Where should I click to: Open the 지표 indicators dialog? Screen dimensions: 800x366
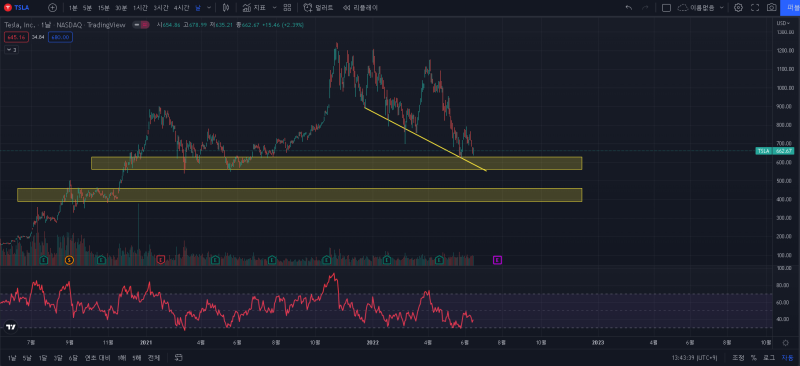(254, 8)
